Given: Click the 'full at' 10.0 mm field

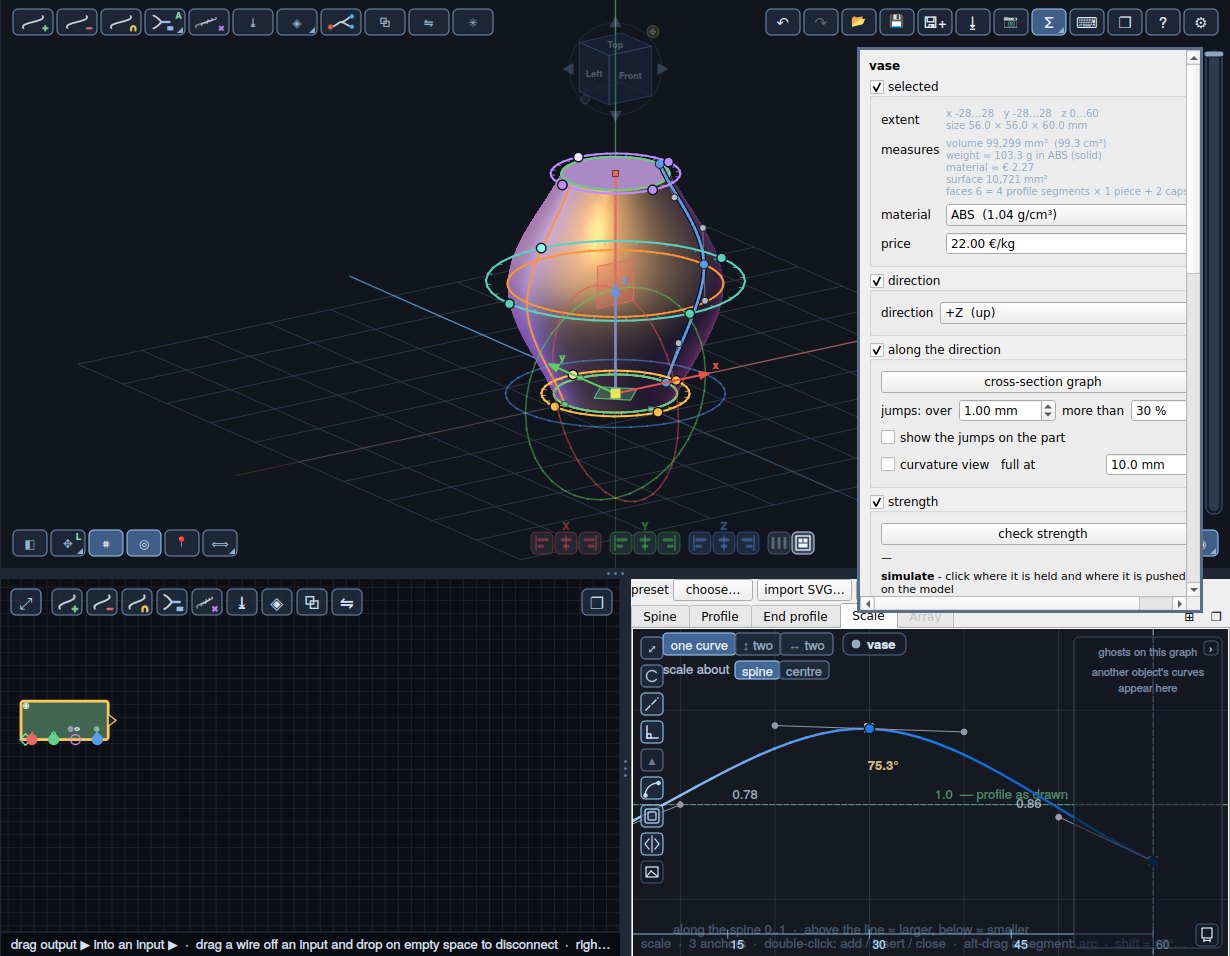Looking at the screenshot, I should tap(1146, 464).
